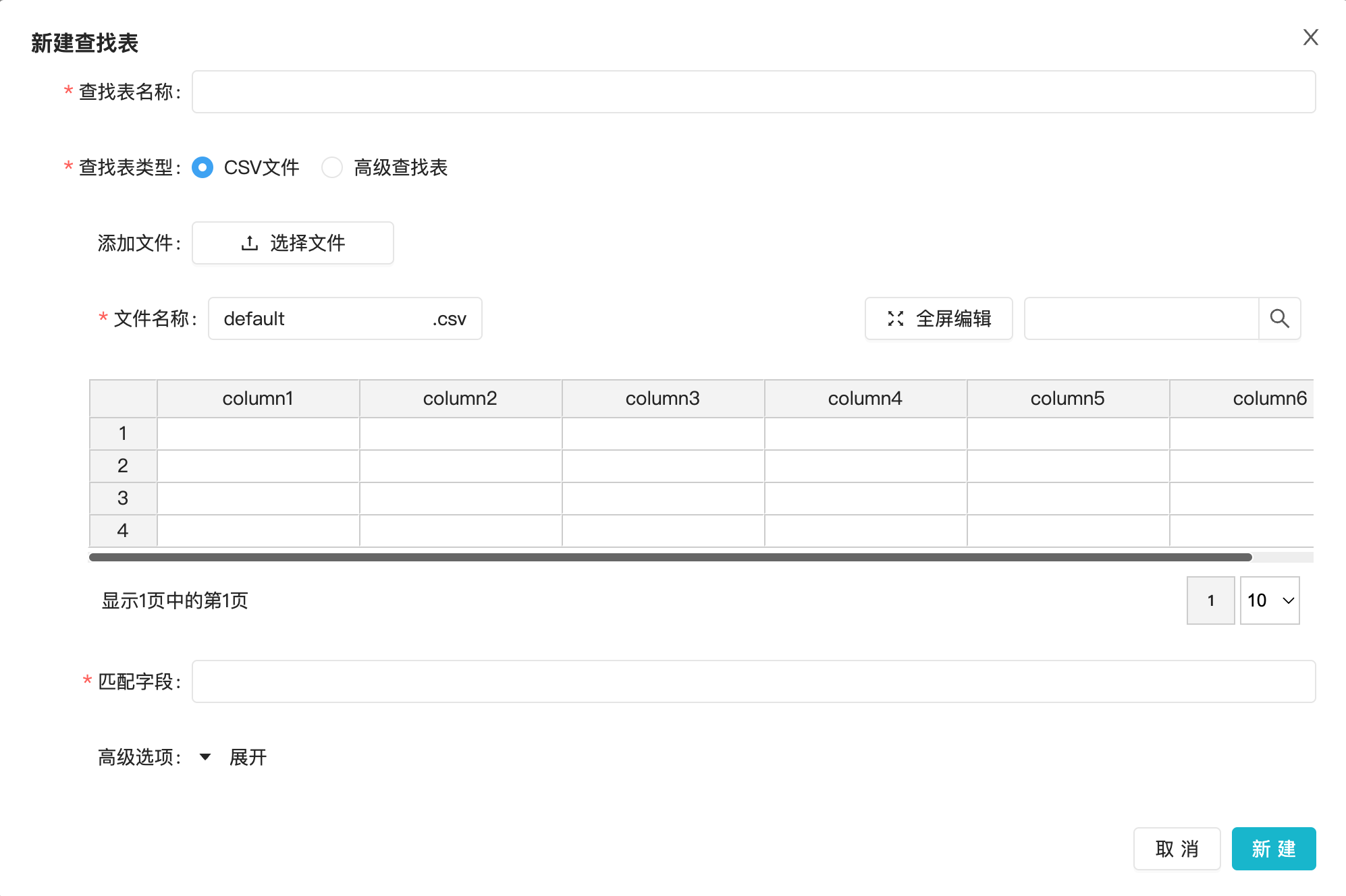Image resolution: width=1346 pixels, height=896 pixels.
Task: Click page number 1 button
Action: (1211, 600)
